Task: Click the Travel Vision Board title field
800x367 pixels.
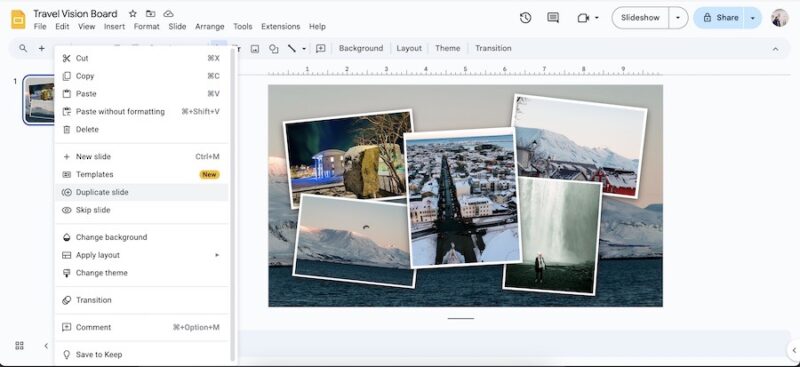Action: click(x=76, y=14)
